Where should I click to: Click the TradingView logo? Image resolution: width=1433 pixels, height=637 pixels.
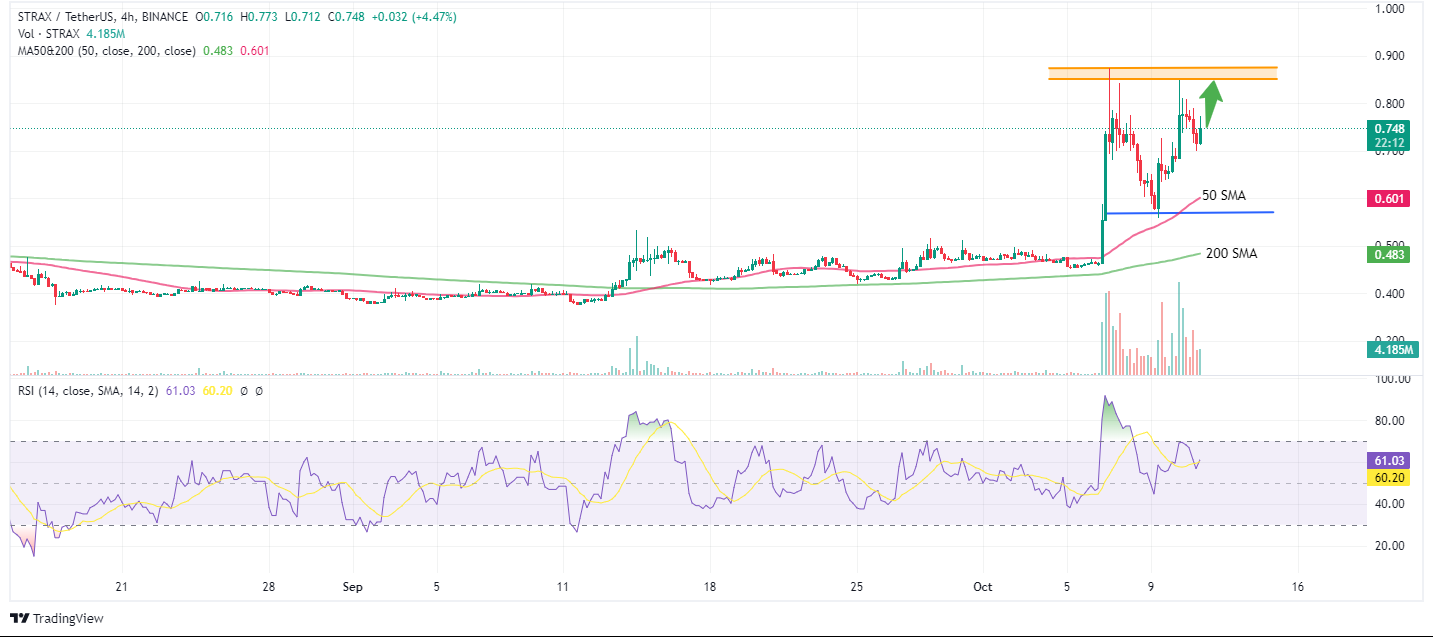(x=56, y=618)
